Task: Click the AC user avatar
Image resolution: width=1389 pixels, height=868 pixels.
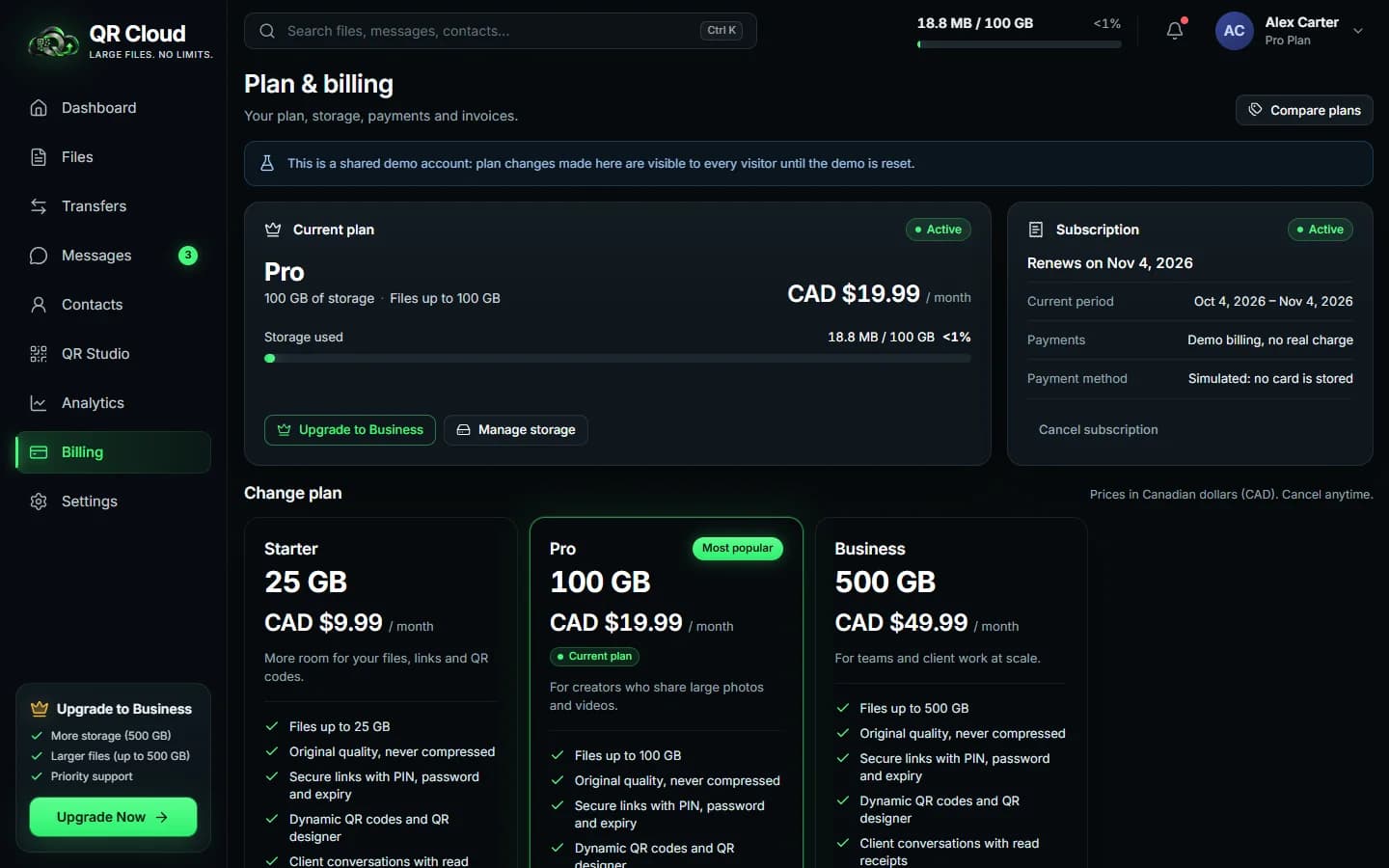Action: (x=1234, y=31)
